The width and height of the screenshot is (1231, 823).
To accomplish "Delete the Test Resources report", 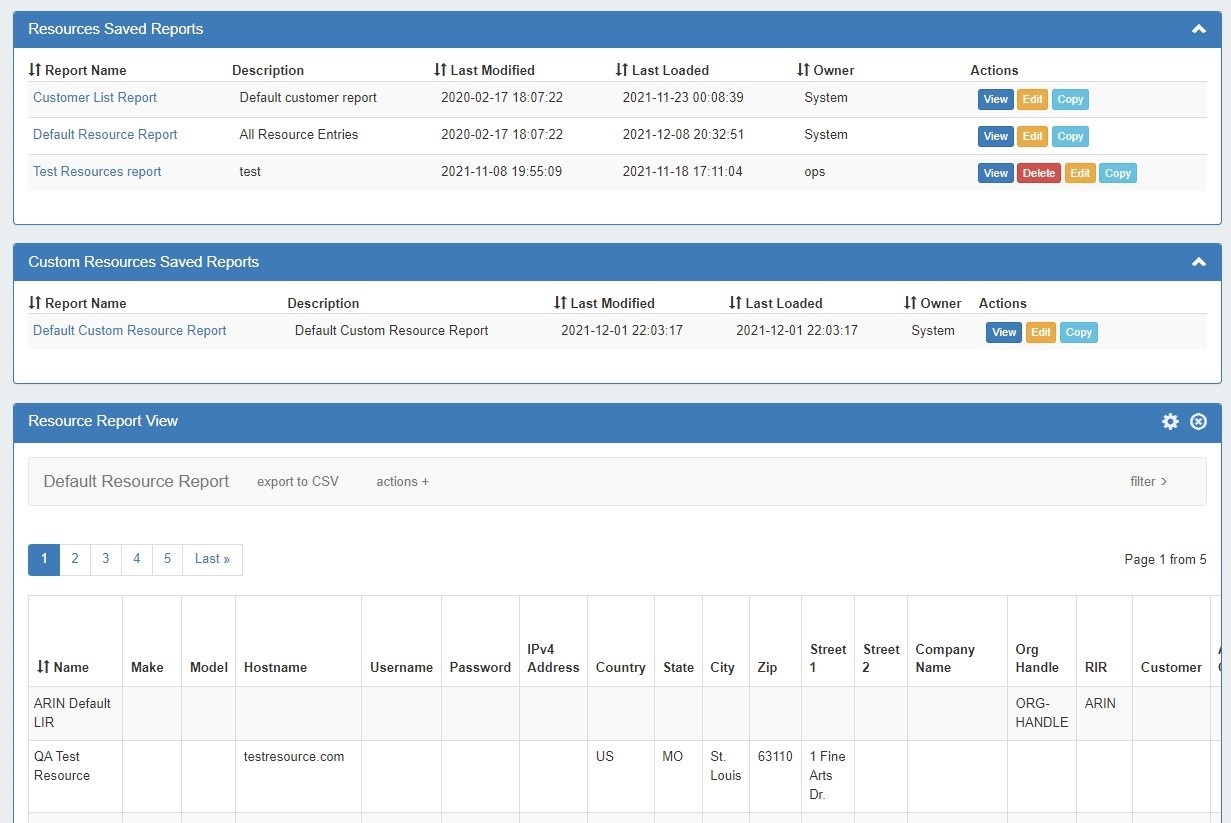I will point(1038,173).
